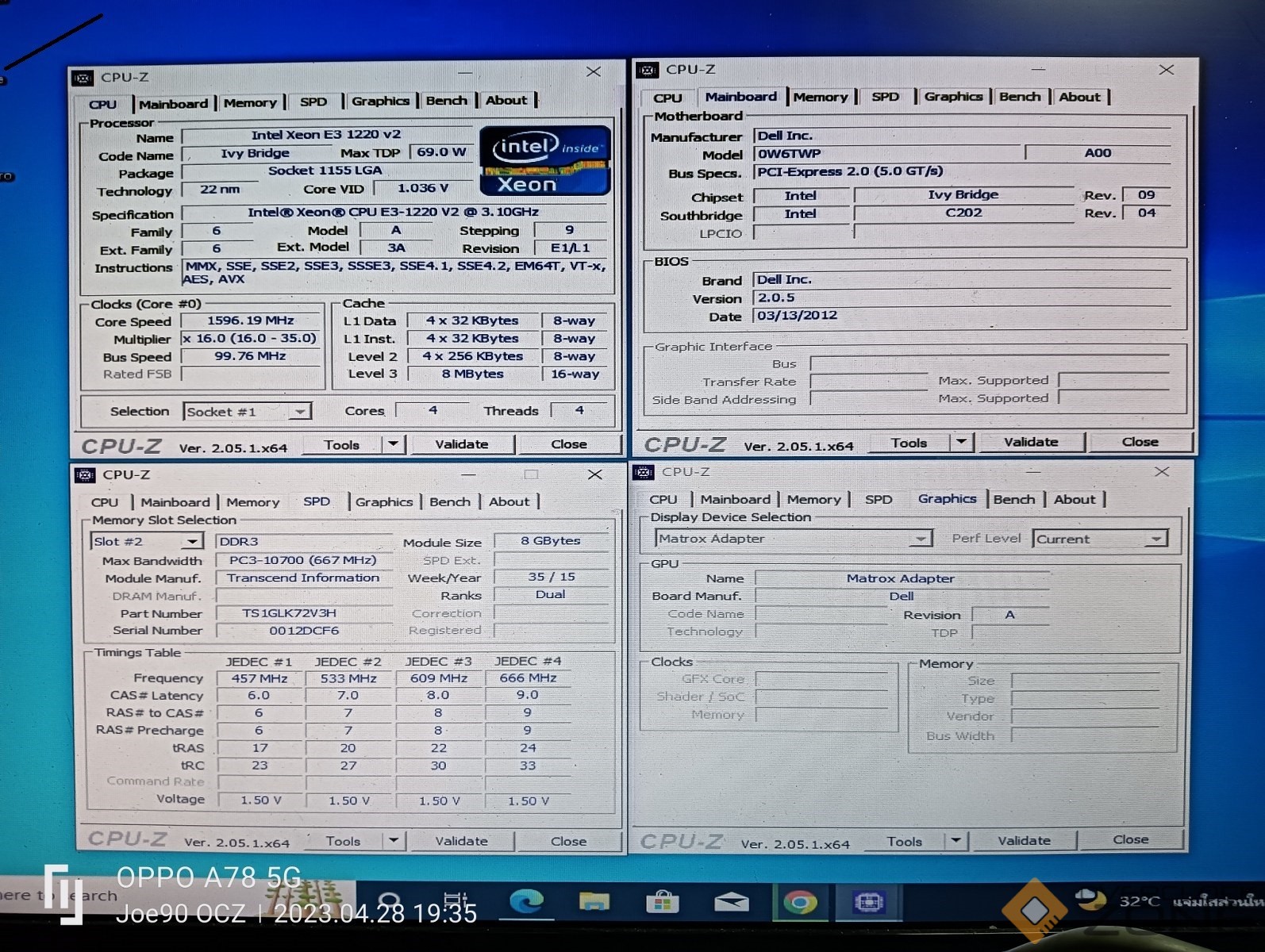Click CPU-Z app icon in Graphics window title bar
This screenshot has width=1265, height=952.
tap(643, 472)
